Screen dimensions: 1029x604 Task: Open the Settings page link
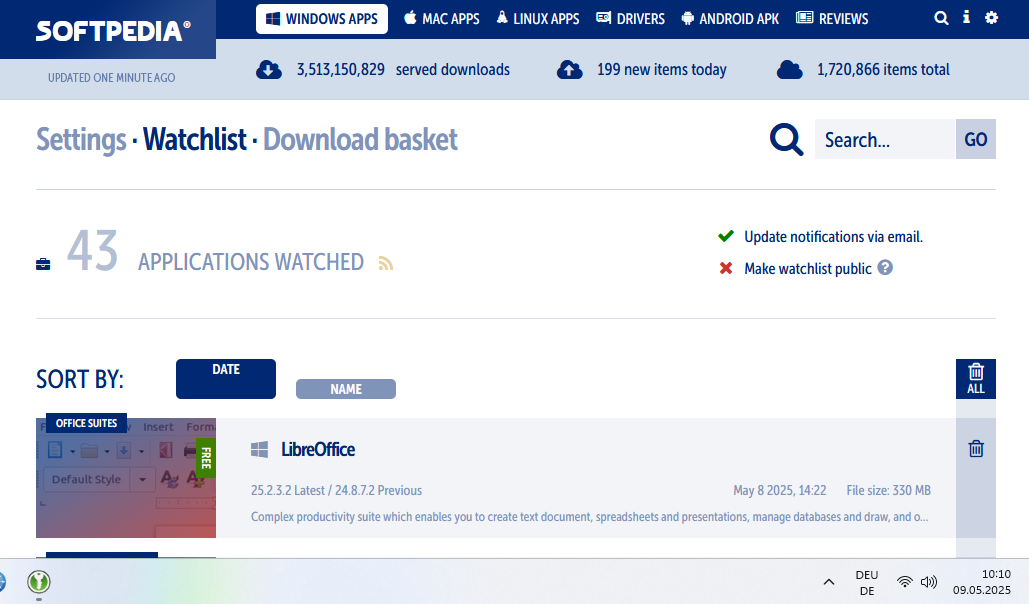pyautogui.click(x=81, y=140)
